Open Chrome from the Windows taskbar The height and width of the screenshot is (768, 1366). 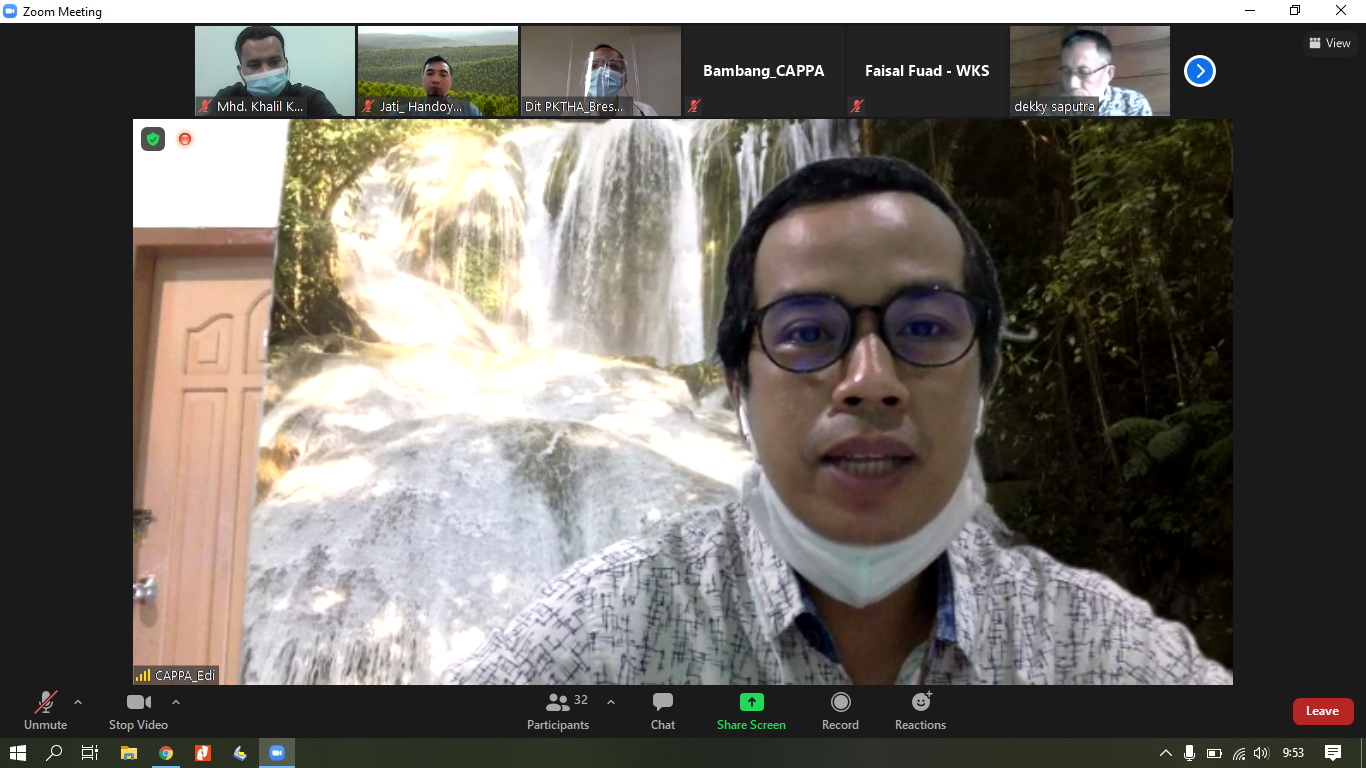point(166,753)
